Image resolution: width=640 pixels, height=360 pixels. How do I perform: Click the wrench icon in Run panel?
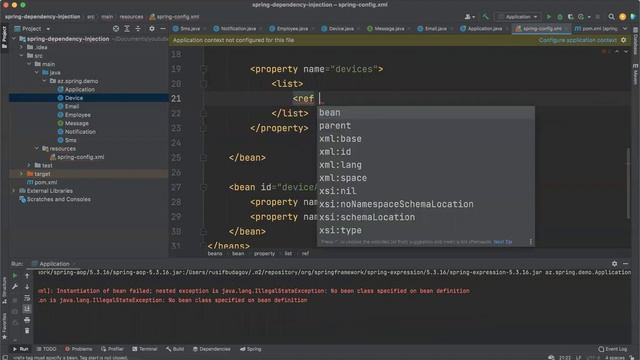coord(14,287)
